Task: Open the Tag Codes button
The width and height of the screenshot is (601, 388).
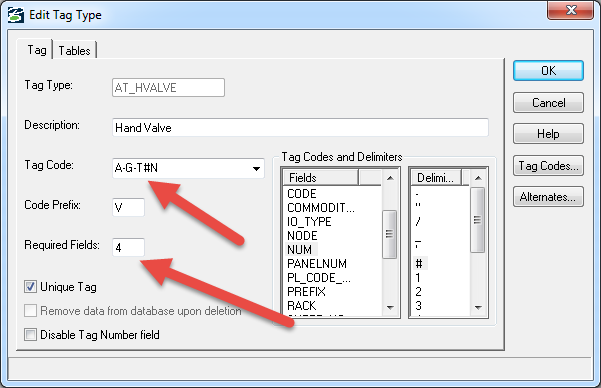Action: coord(548,166)
